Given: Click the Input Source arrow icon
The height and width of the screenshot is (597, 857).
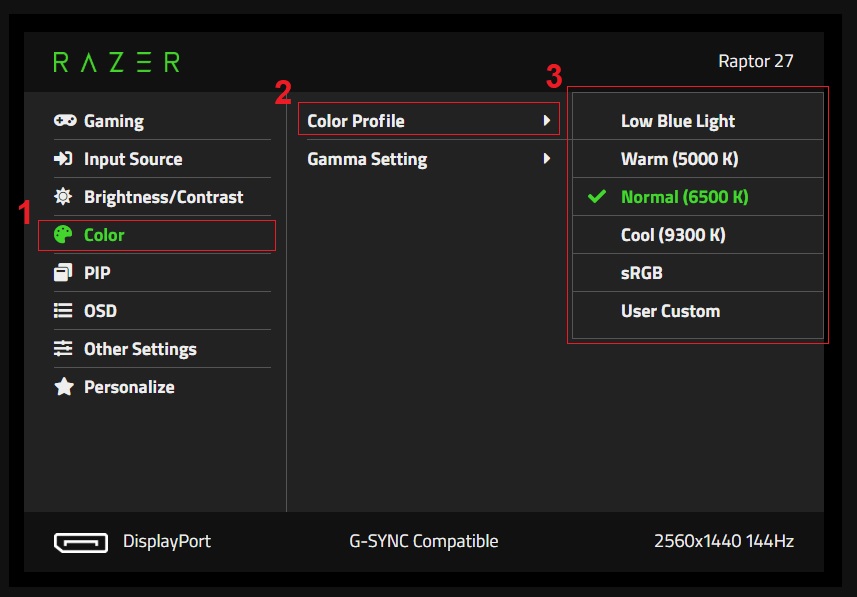Looking at the screenshot, I should click(x=63, y=159).
